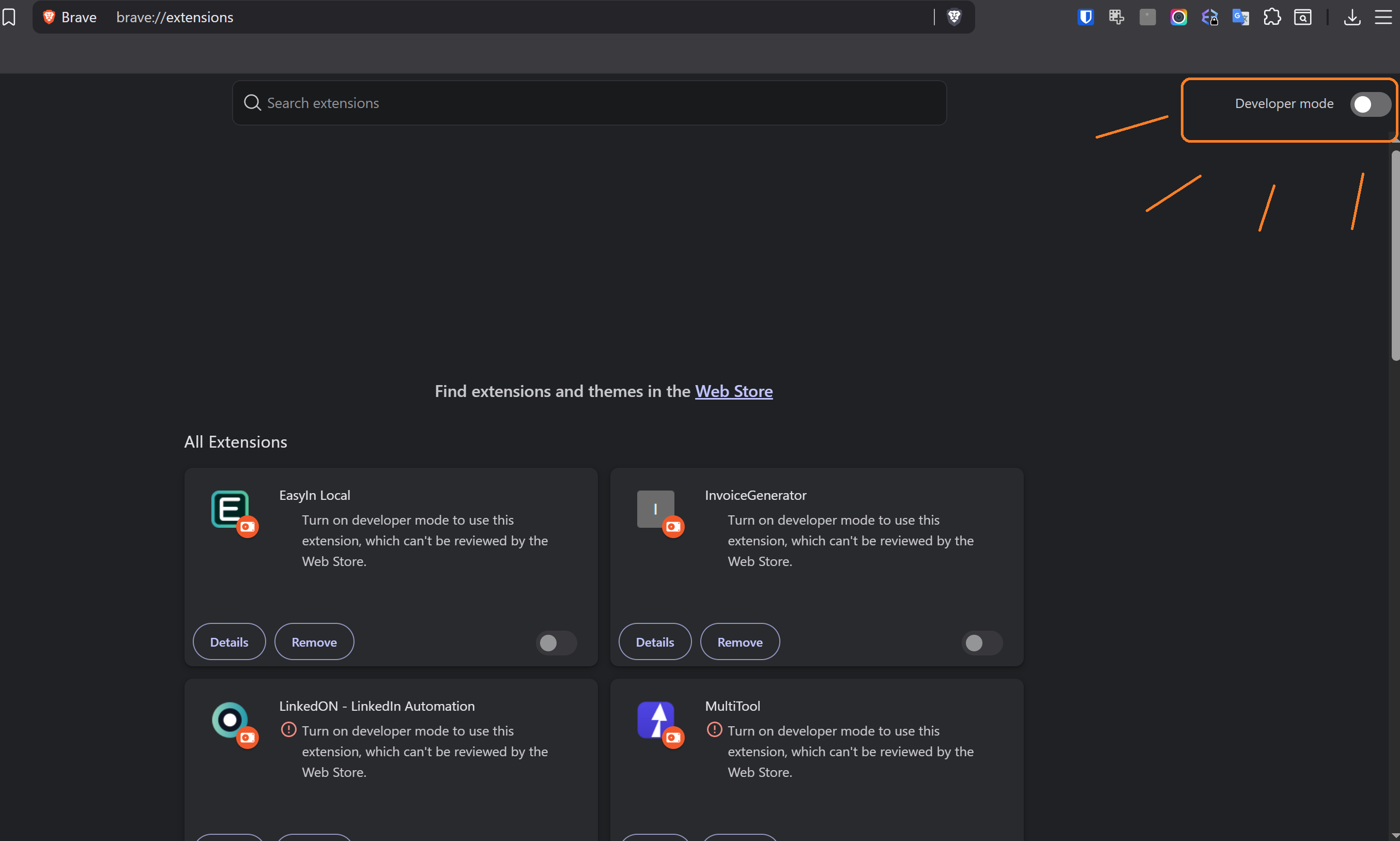Enable the Developer mode switch

click(1371, 104)
